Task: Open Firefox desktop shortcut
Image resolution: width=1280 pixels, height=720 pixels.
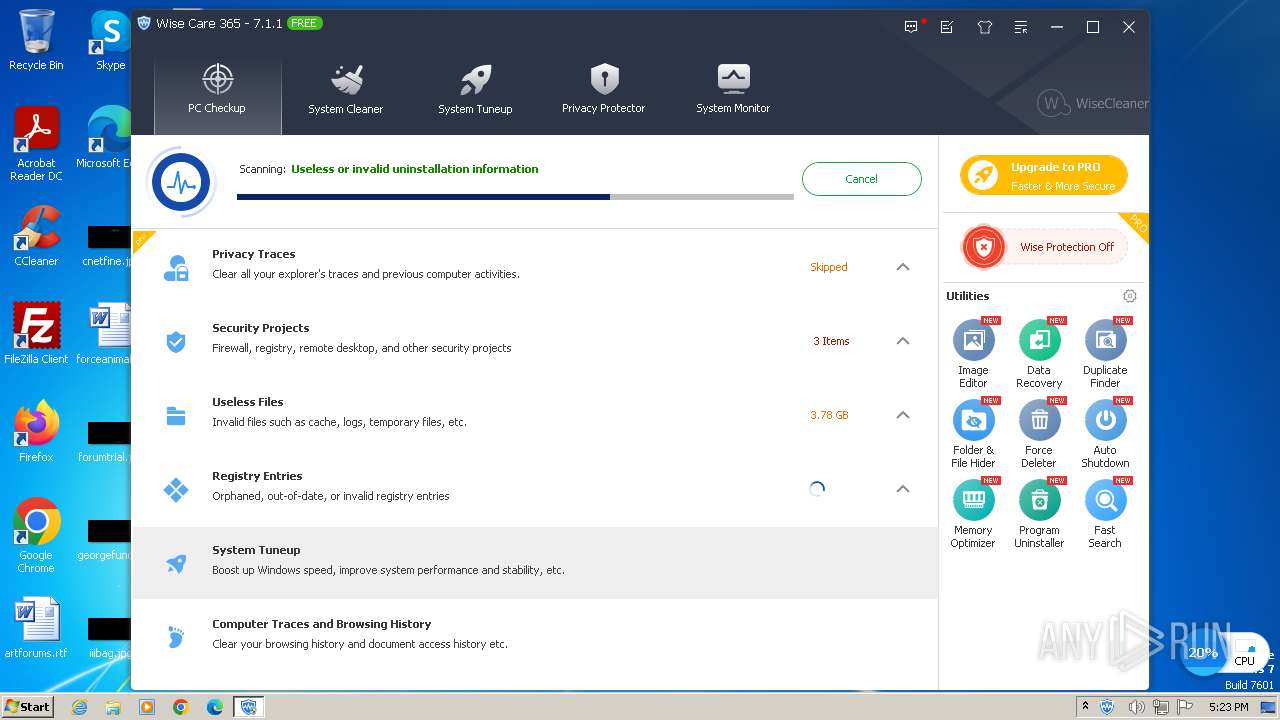Action: tap(36, 432)
